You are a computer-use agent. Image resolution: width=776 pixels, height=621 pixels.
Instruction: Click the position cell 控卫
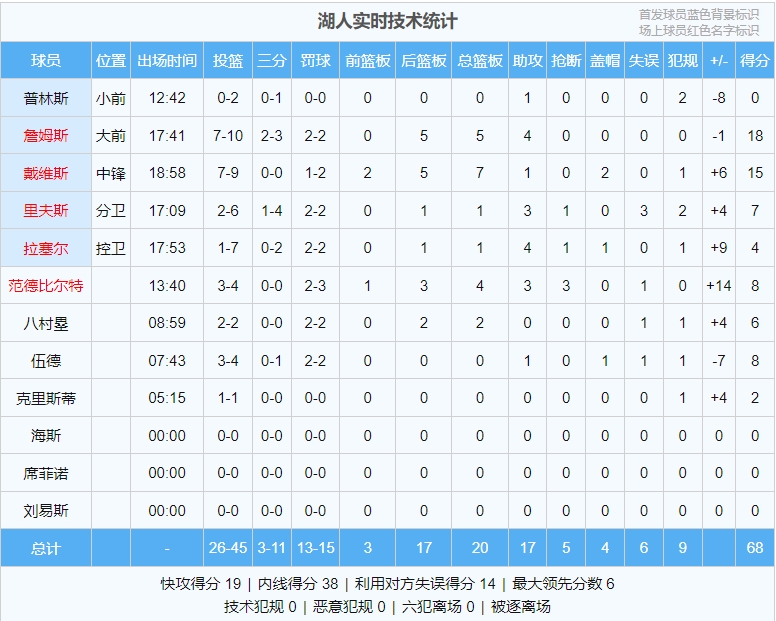tap(111, 248)
